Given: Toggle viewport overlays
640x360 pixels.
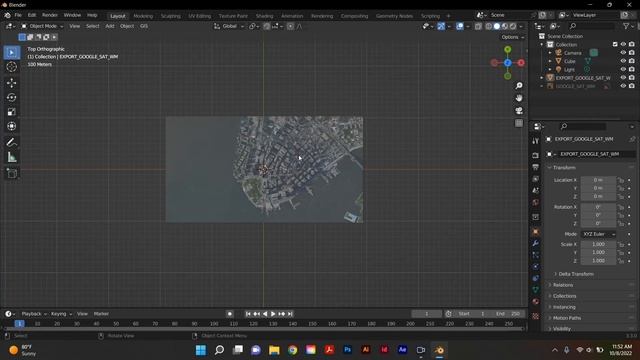Looking at the screenshot, I should (x=460, y=26).
